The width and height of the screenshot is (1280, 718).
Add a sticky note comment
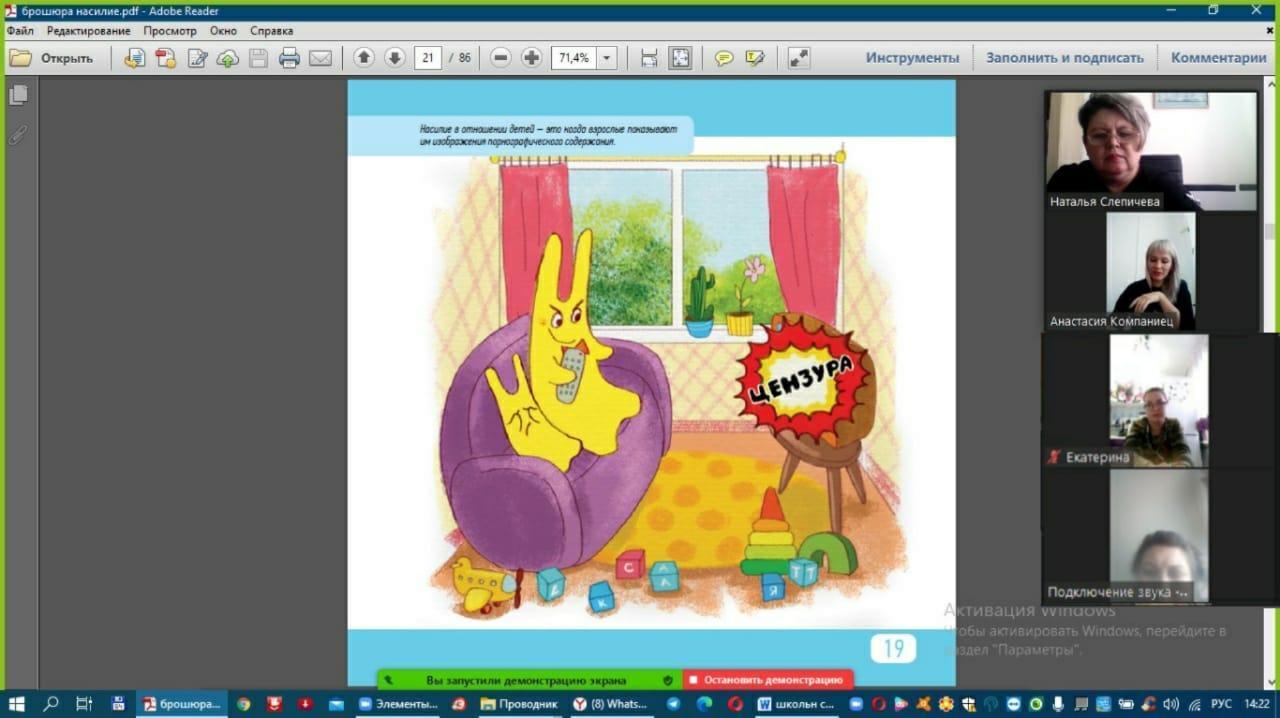click(724, 58)
